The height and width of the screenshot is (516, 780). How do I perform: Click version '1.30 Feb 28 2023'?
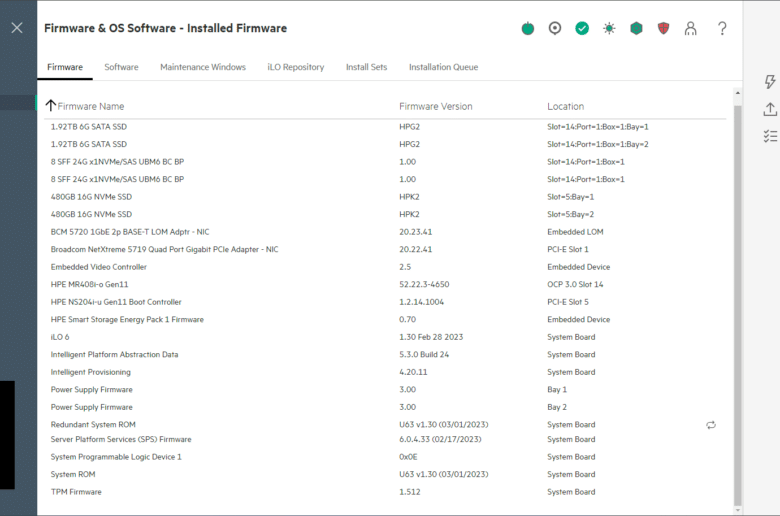coord(431,337)
